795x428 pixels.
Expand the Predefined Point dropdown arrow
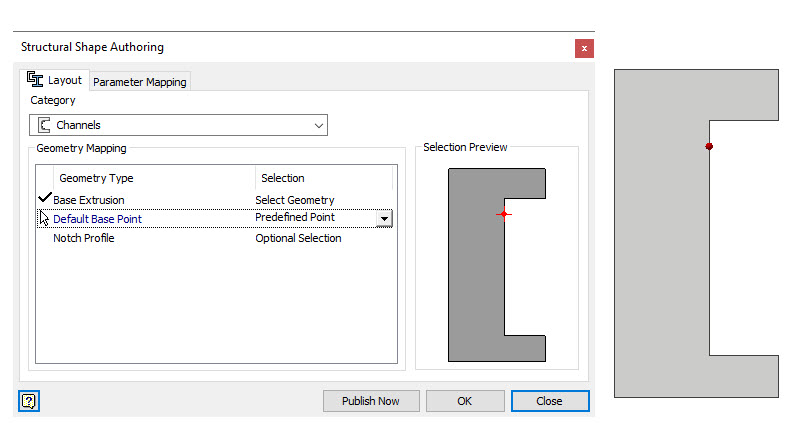(384, 219)
